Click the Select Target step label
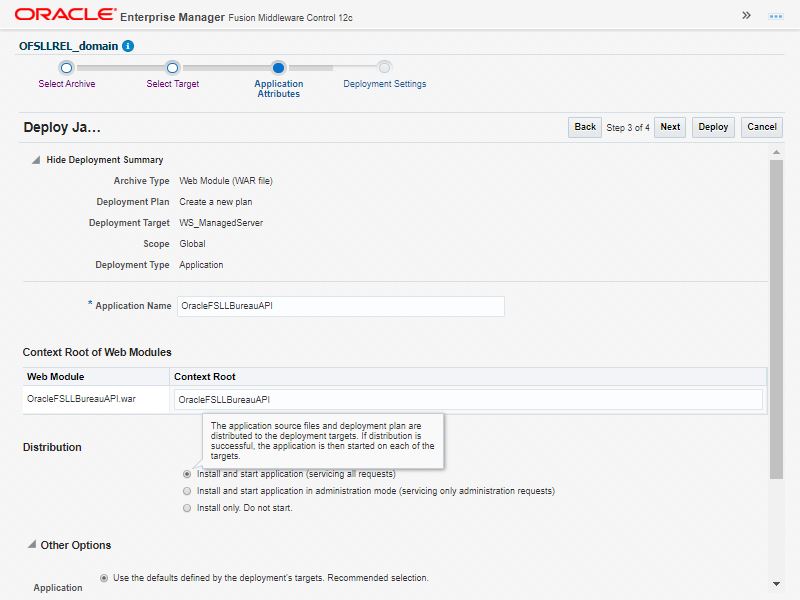 pyautogui.click(x=172, y=84)
